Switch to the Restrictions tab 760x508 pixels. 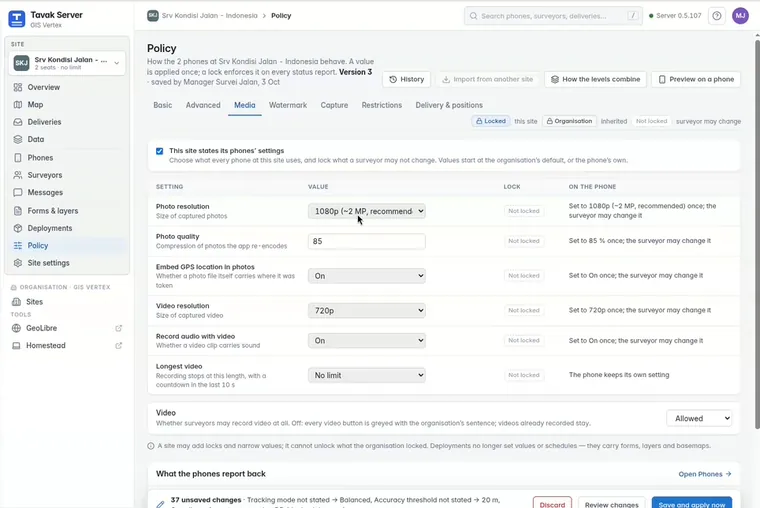pyautogui.click(x=382, y=105)
